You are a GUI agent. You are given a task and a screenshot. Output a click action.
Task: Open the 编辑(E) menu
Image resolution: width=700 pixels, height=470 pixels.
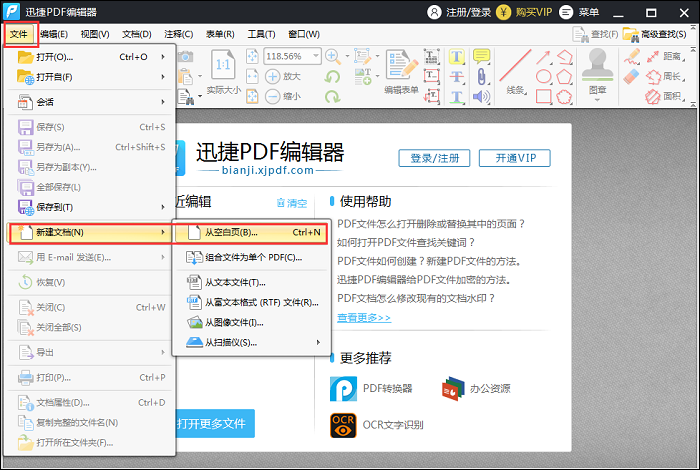54,34
